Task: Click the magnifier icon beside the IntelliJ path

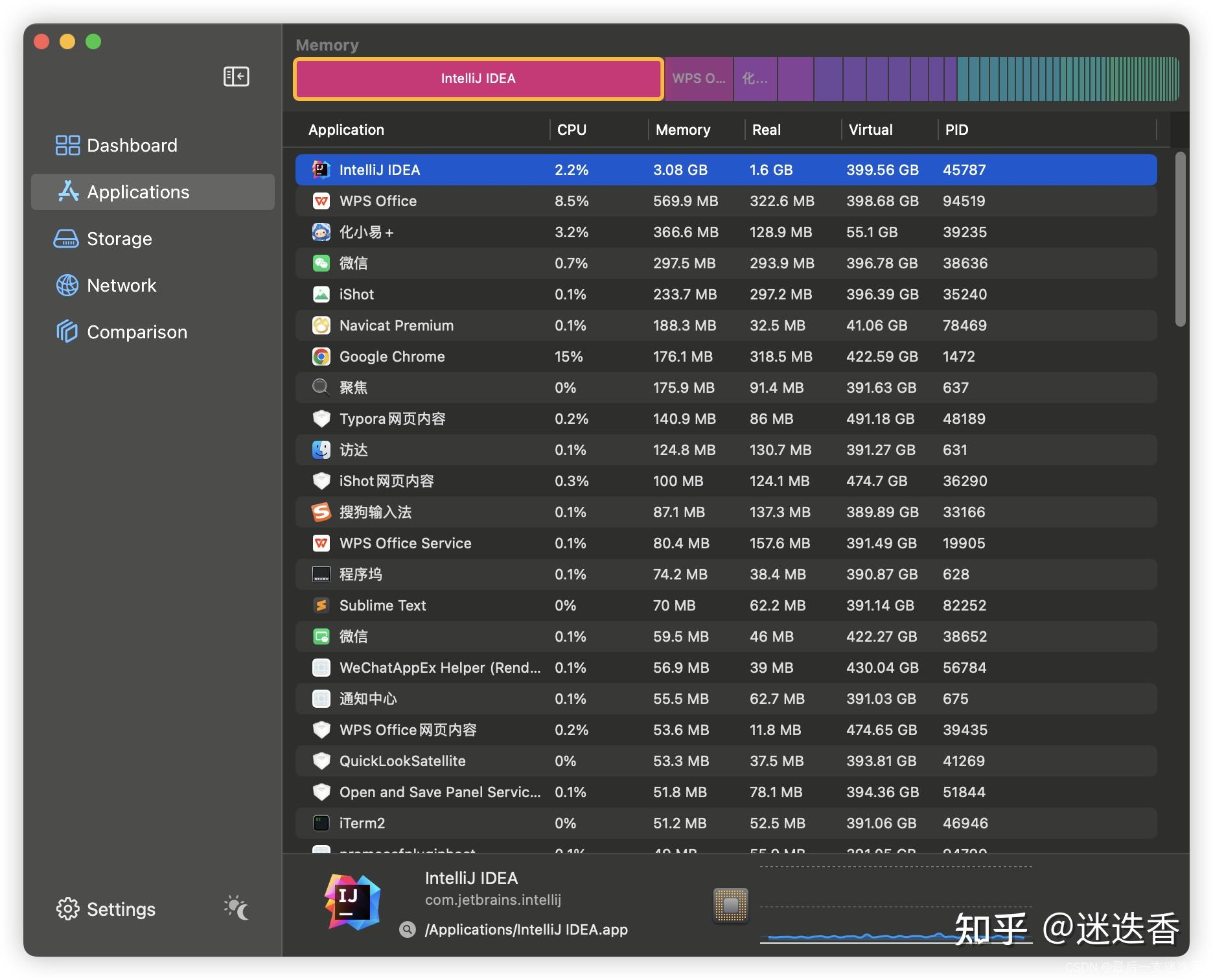Action: (x=408, y=929)
